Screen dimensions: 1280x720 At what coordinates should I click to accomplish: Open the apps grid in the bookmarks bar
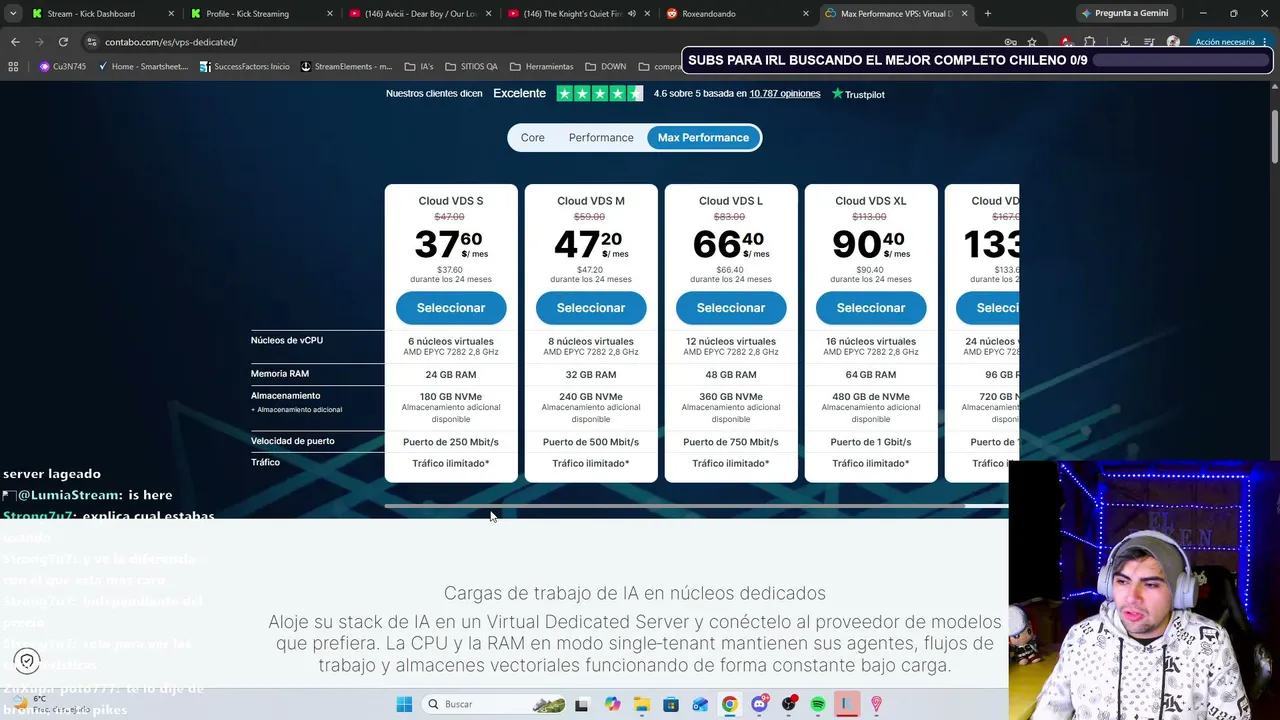coord(13,67)
